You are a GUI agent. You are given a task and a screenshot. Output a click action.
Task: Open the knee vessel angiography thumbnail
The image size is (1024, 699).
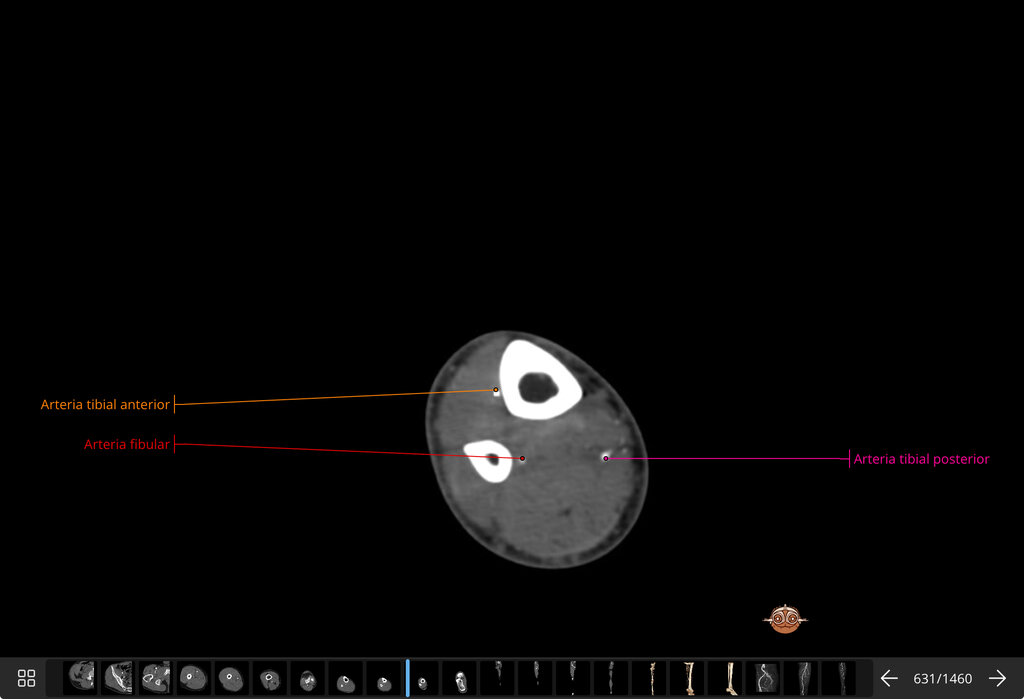pyautogui.click(x=763, y=677)
